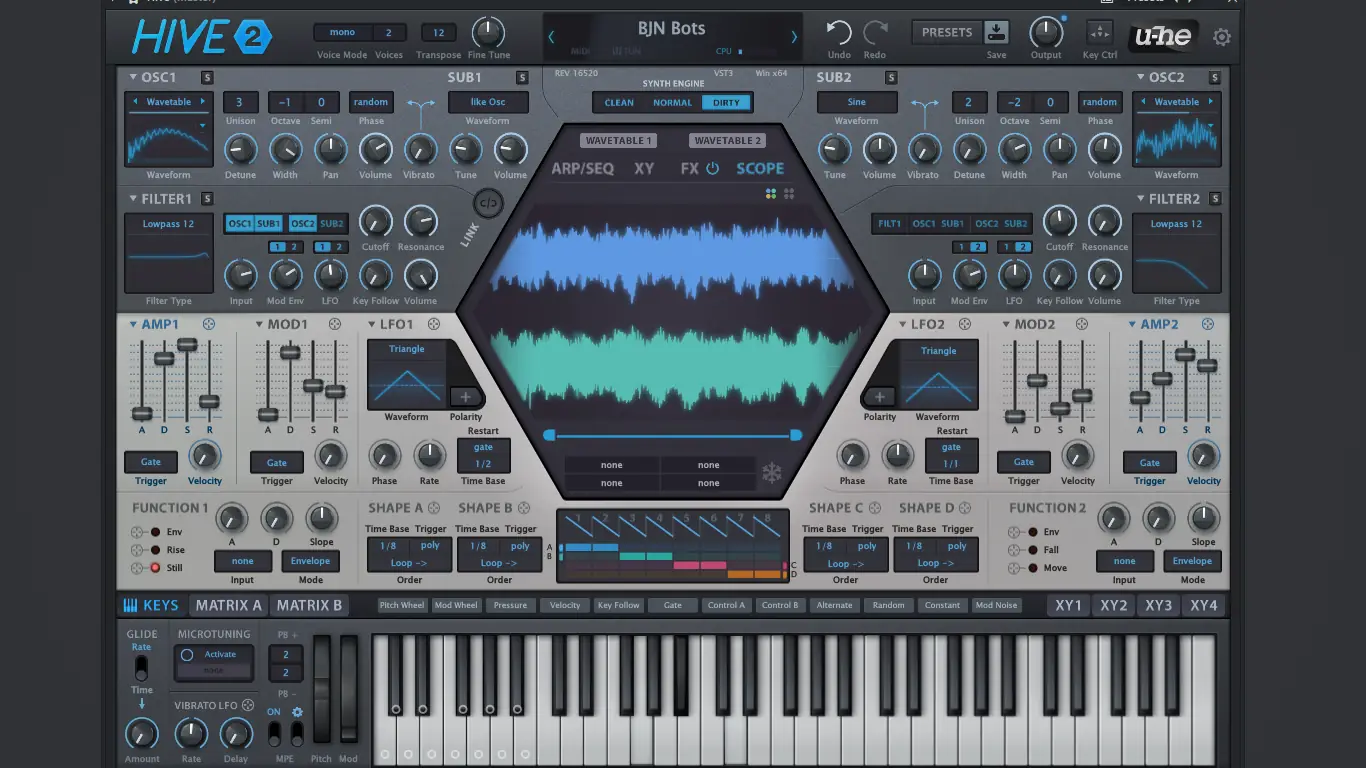The width and height of the screenshot is (1366, 768).
Task: Open the SHAPE C preset wheel icon
Action: [875, 508]
